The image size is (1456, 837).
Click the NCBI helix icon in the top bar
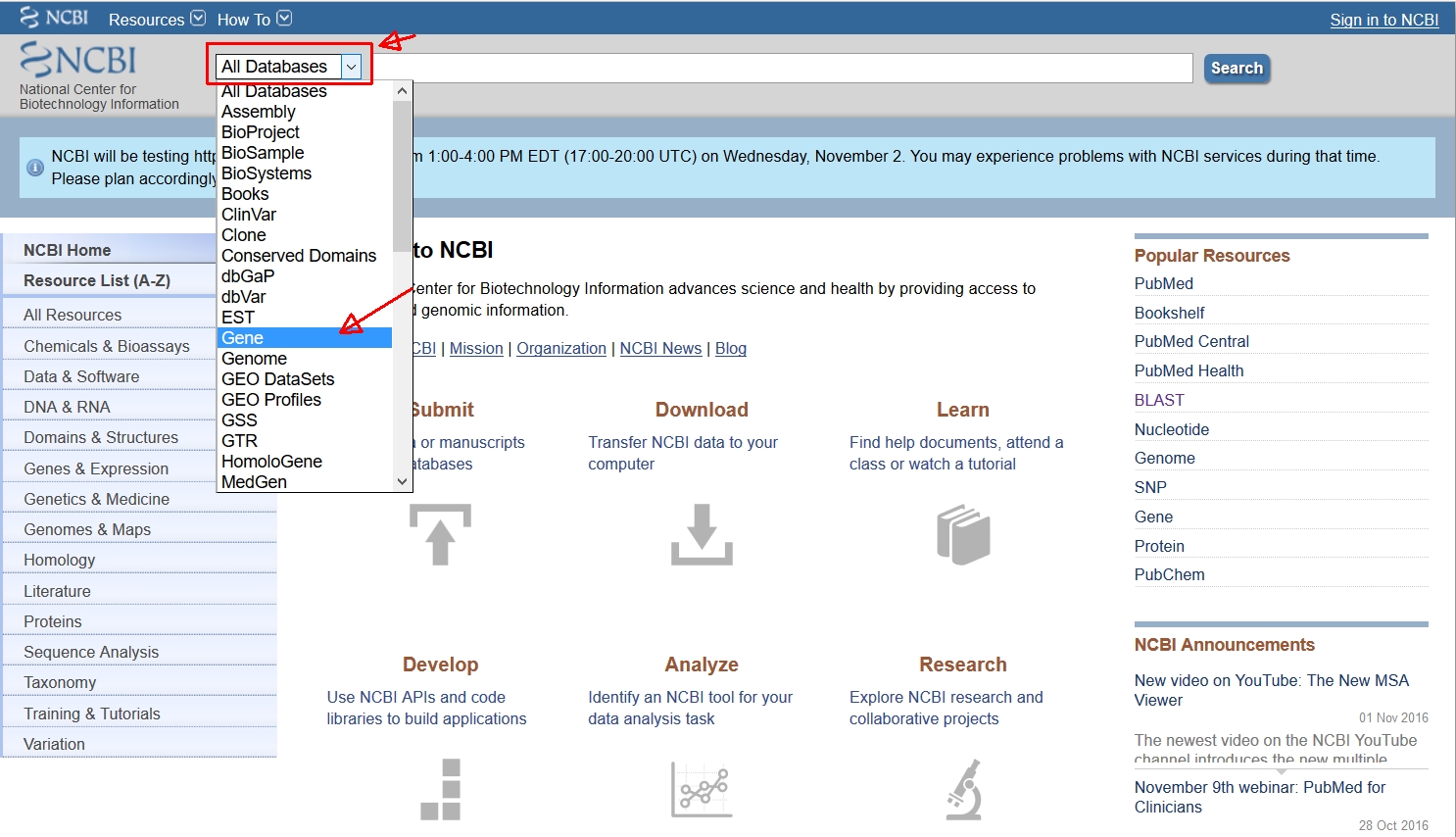pos(29,18)
